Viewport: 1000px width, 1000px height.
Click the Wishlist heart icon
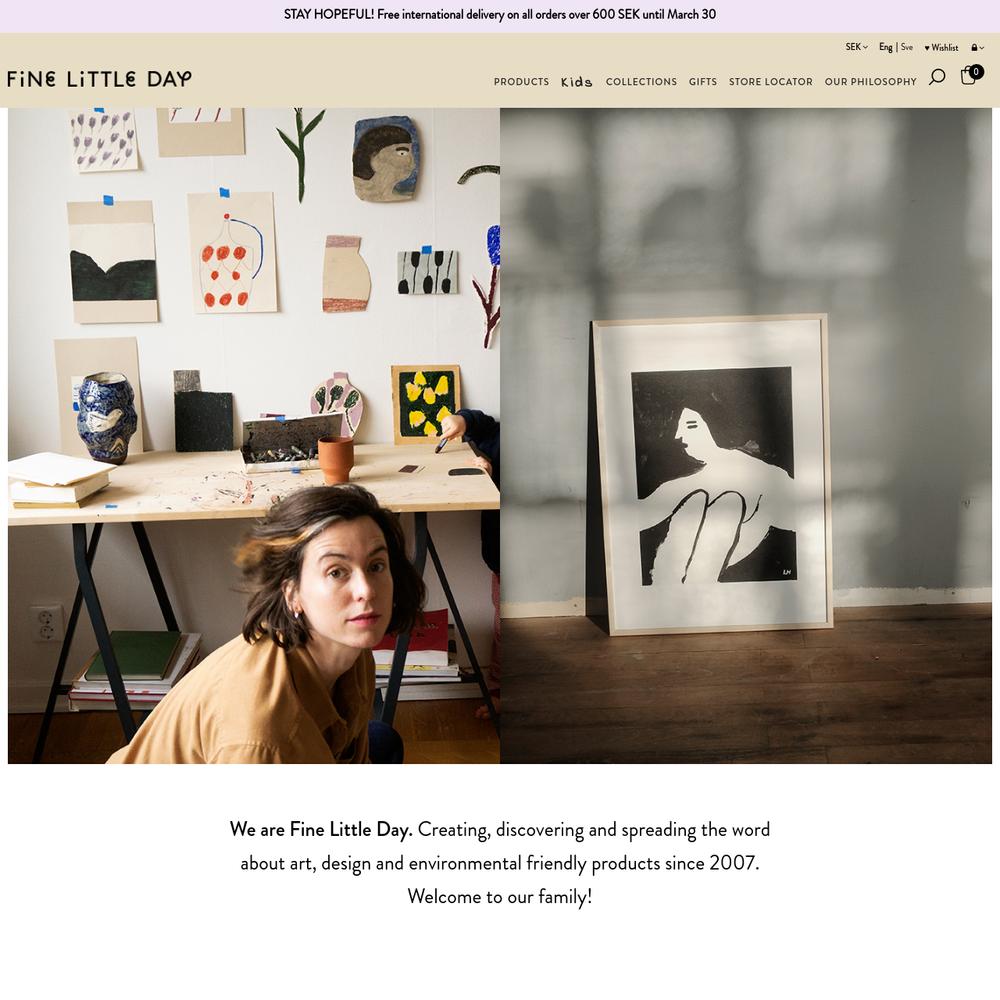tap(927, 48)
